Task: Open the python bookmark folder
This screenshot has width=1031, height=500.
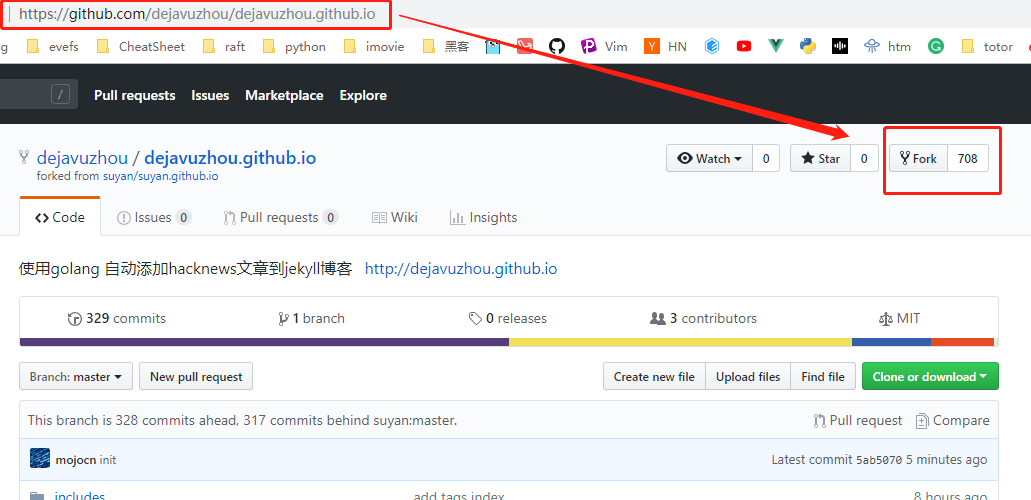Action: 293,46
